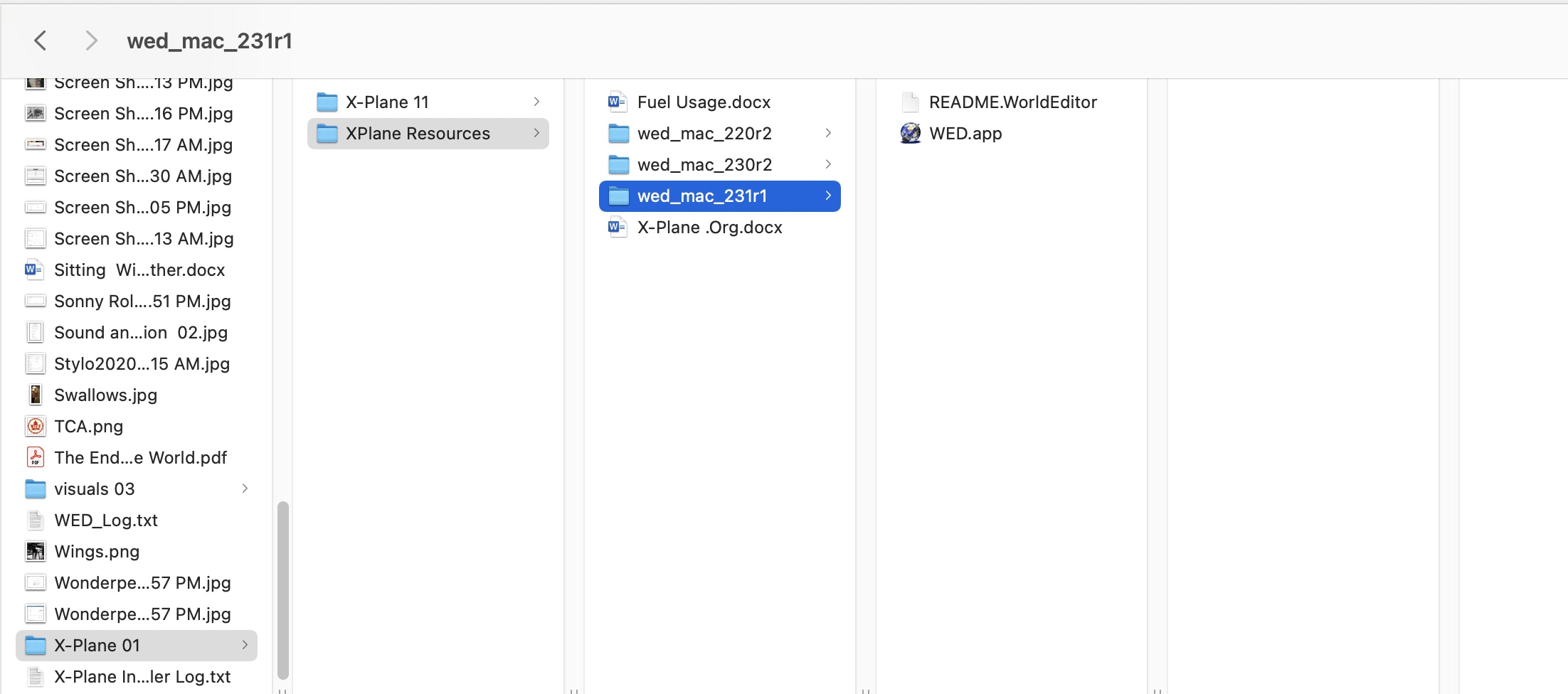Select the file name Fuel Usage.docx
The image size is (1568, 694).
pos(704,102)
